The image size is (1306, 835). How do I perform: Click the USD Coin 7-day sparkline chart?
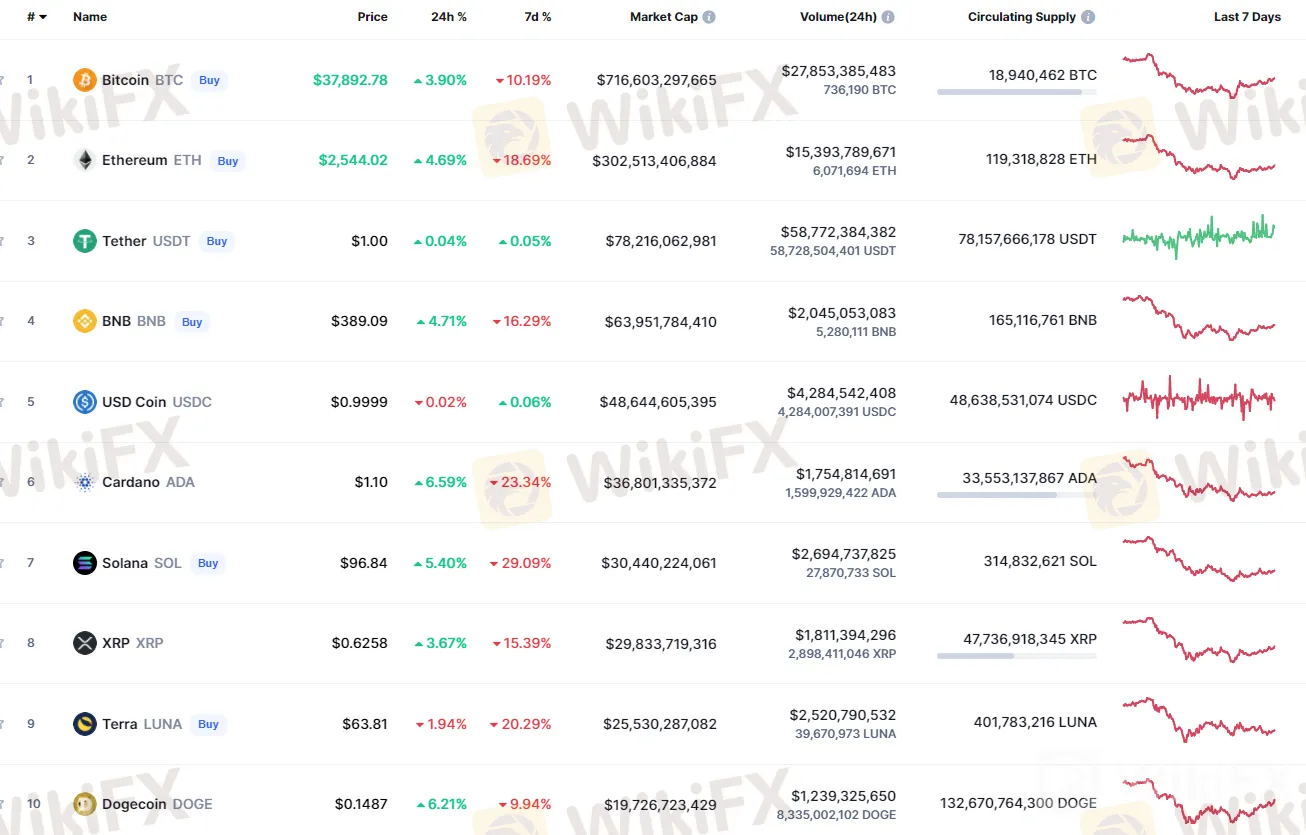pos(1199,398)
